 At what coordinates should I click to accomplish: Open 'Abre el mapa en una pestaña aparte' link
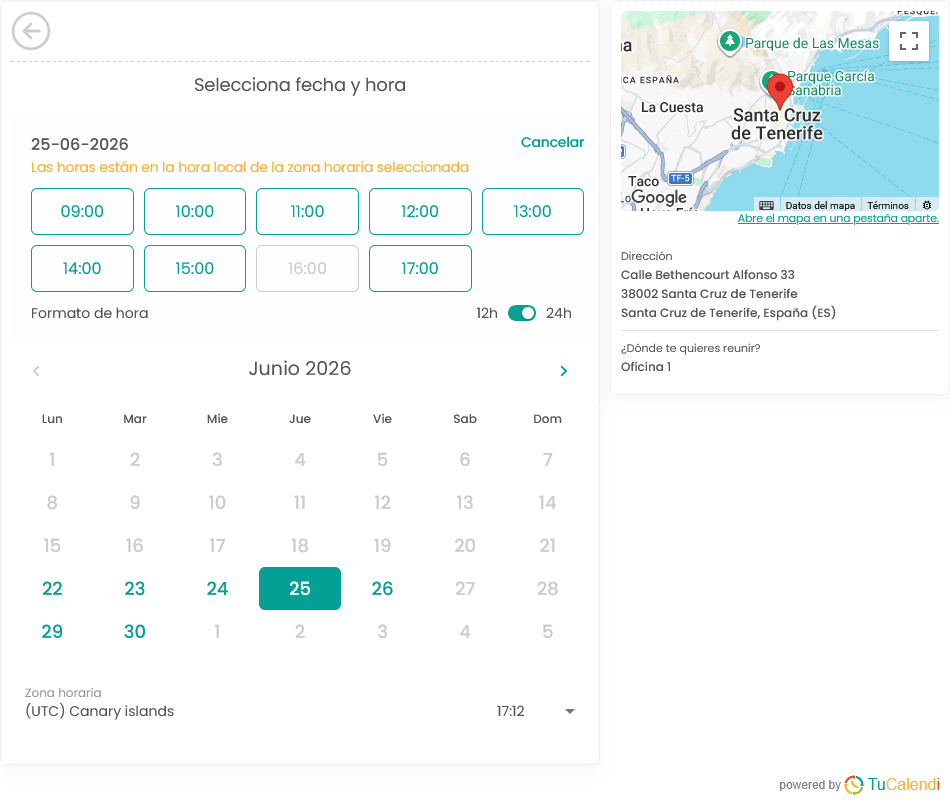pyautogui.click(x=838, y=218)
